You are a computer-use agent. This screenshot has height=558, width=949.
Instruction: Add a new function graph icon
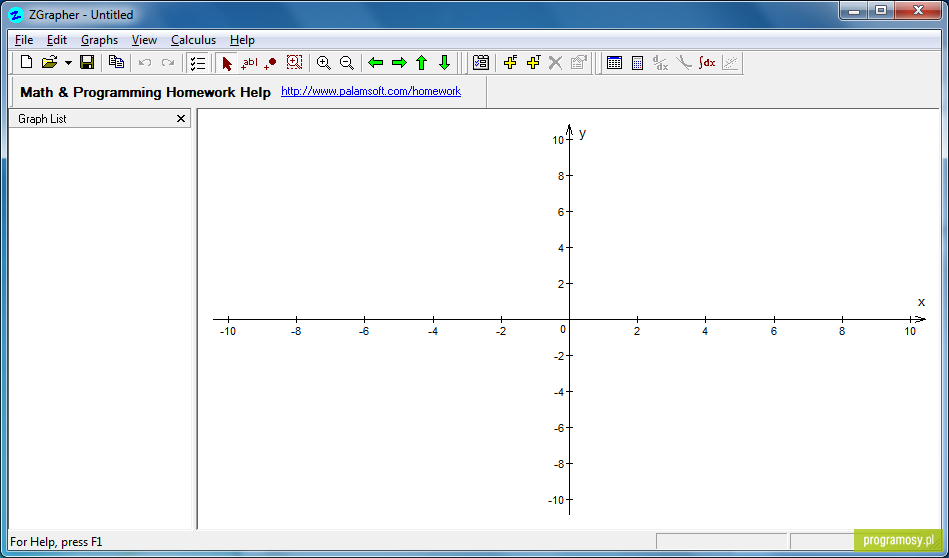pyautogui.click(x=510, y=62)
